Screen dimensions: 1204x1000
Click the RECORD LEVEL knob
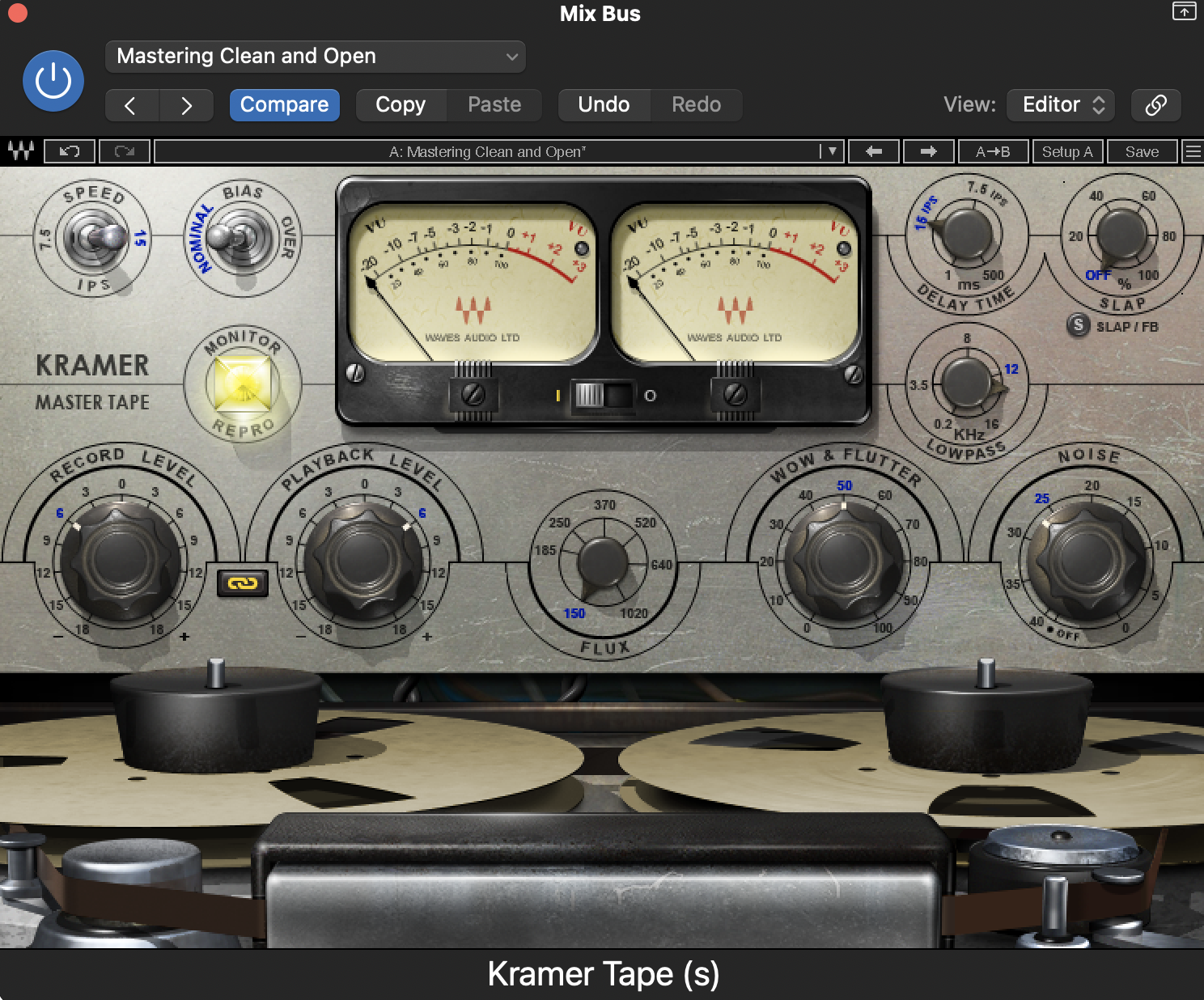(121, 560)
